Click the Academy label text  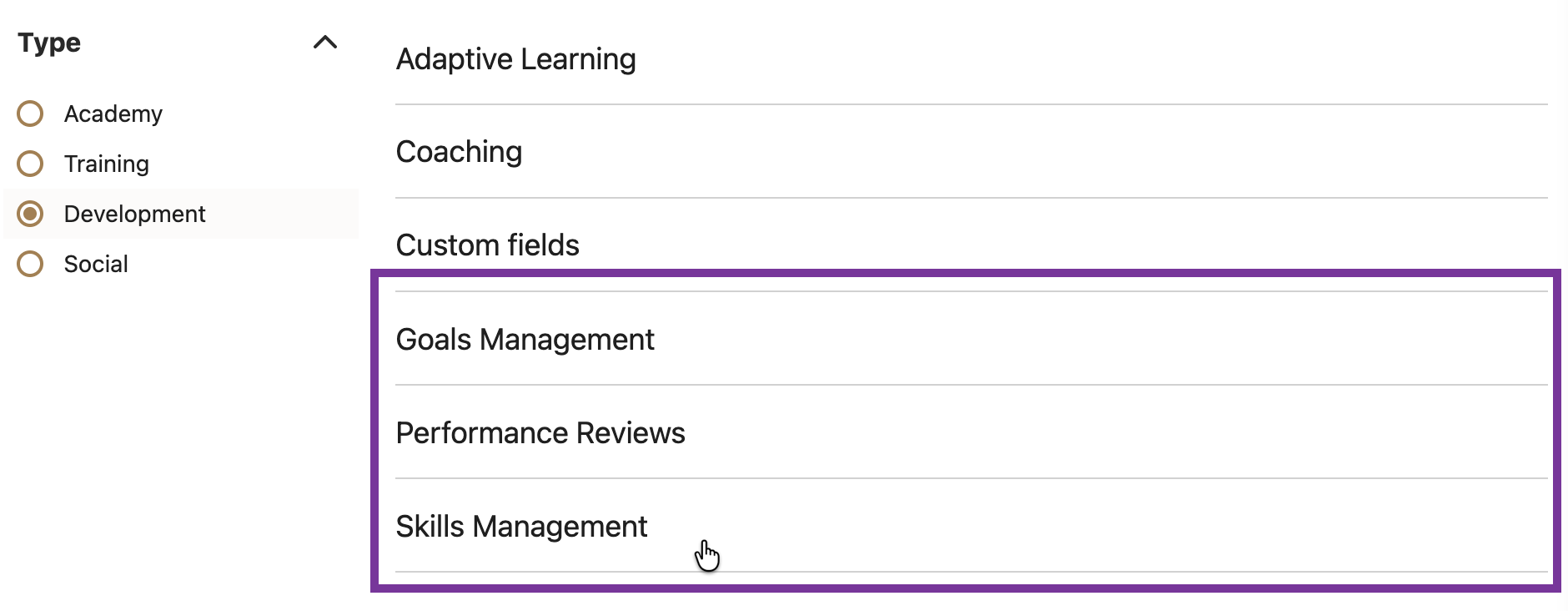(113, 114)
